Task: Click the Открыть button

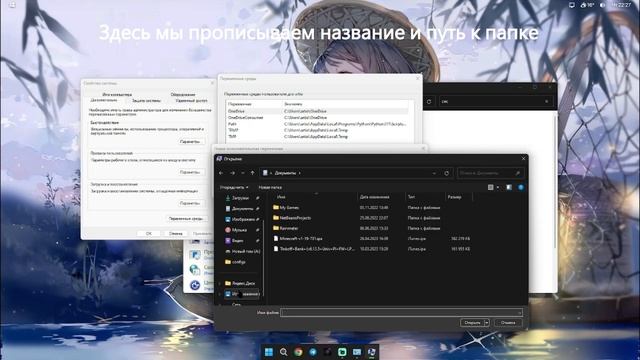Action: pos(472,323)
